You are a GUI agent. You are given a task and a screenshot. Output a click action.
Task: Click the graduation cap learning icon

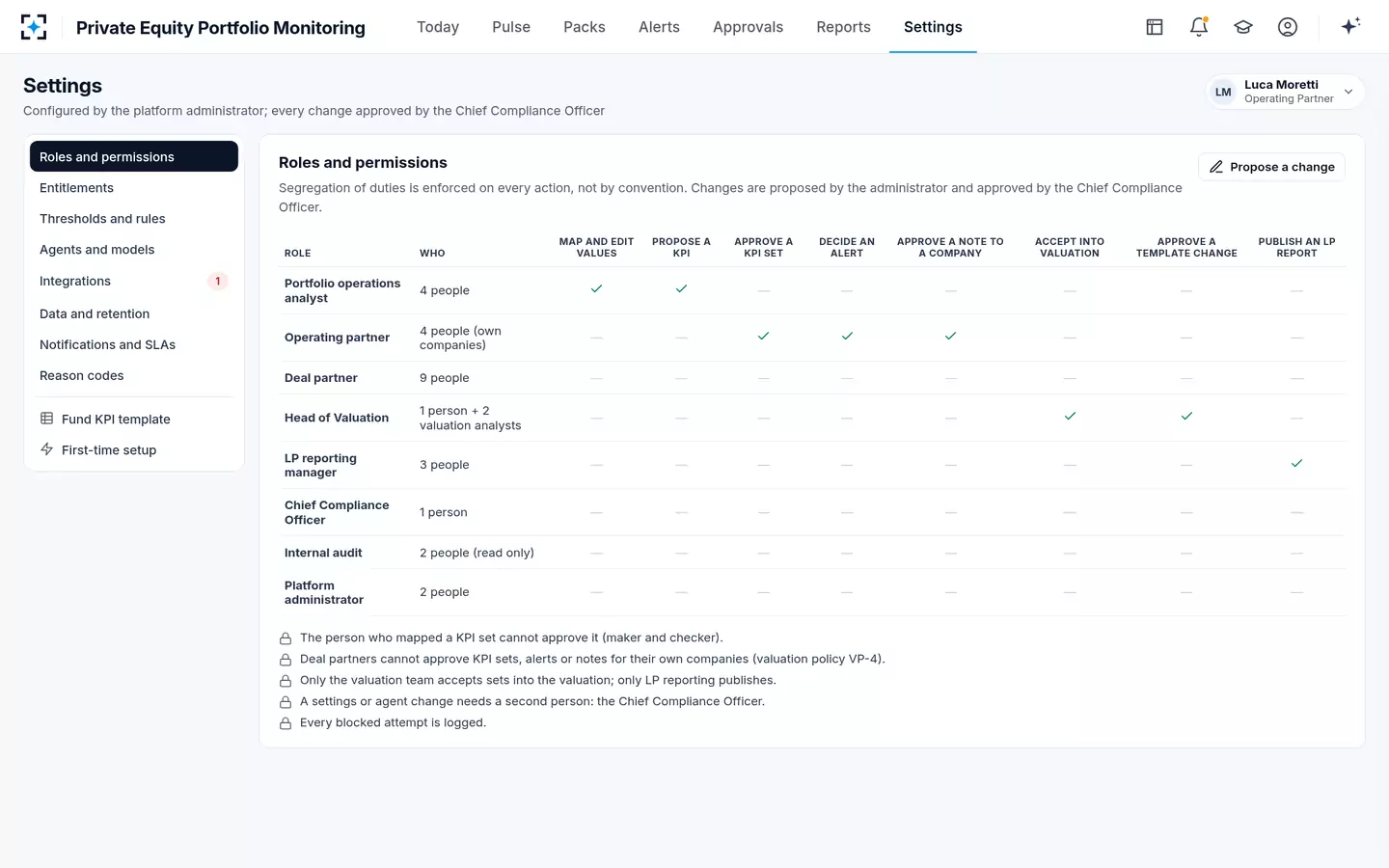click(x=1243, y=27)
